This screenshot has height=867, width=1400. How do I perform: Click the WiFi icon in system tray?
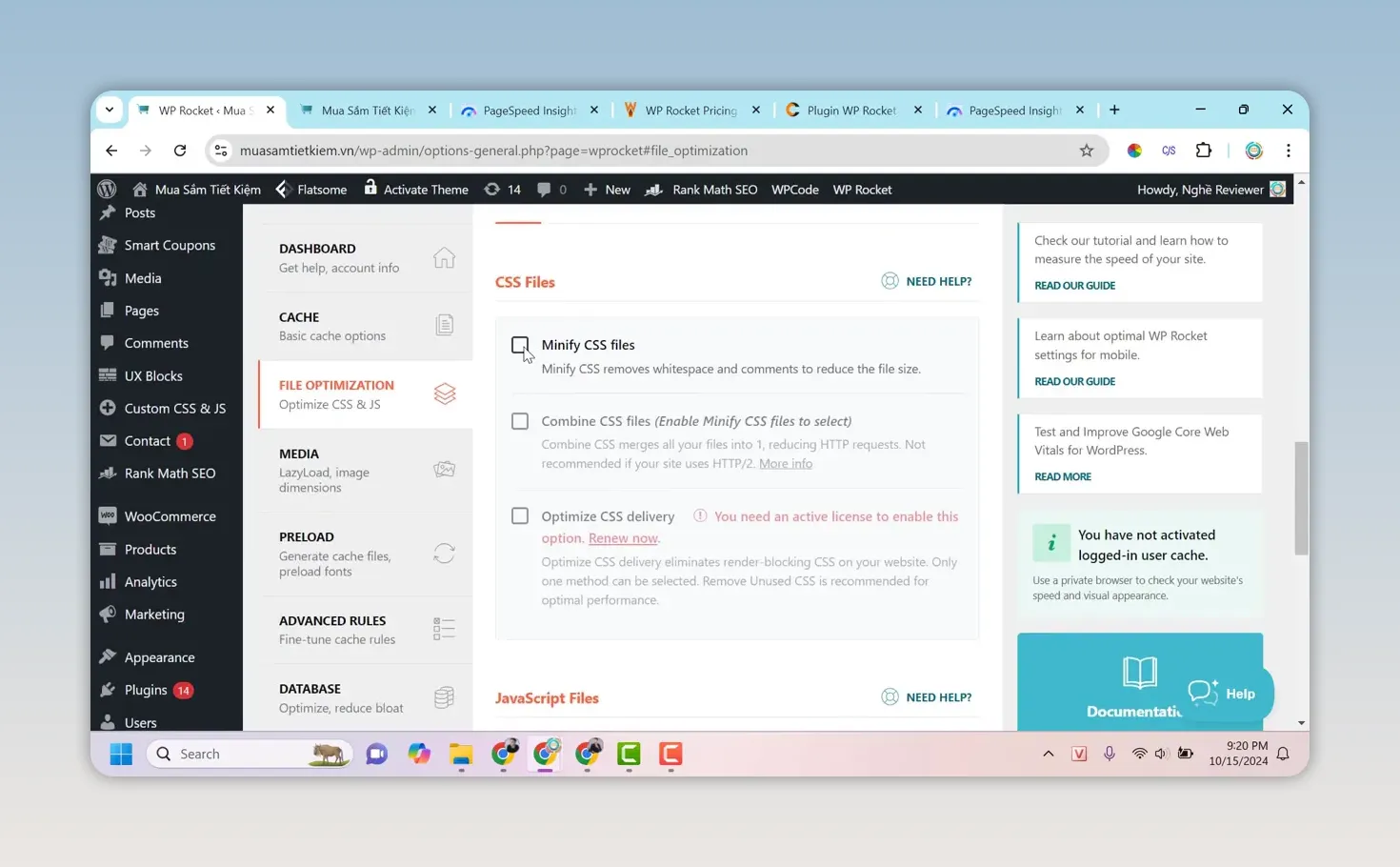1139,754
